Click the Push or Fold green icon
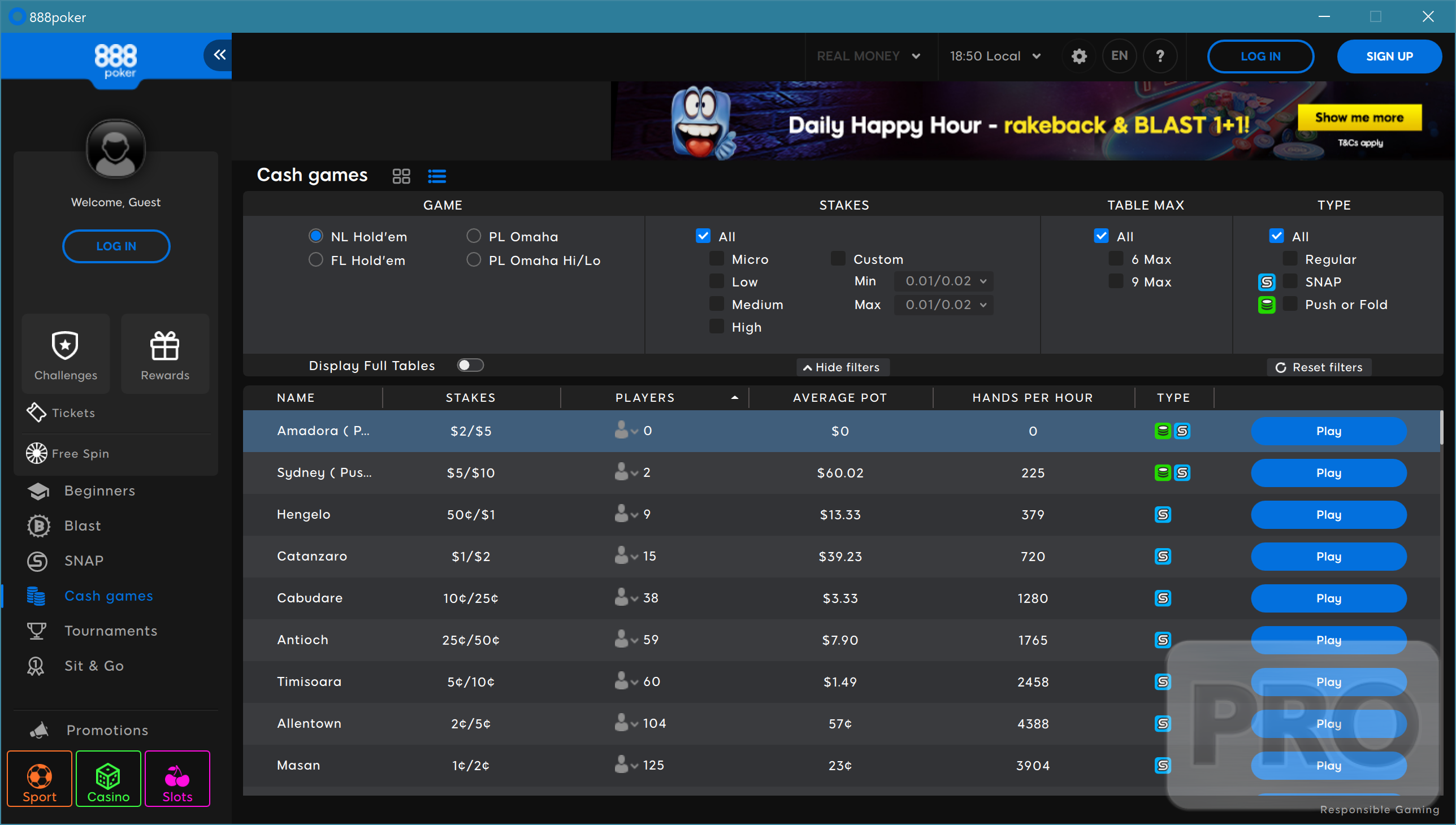The width and height of the screenshot is (1456, 825). coord(1269,305)
